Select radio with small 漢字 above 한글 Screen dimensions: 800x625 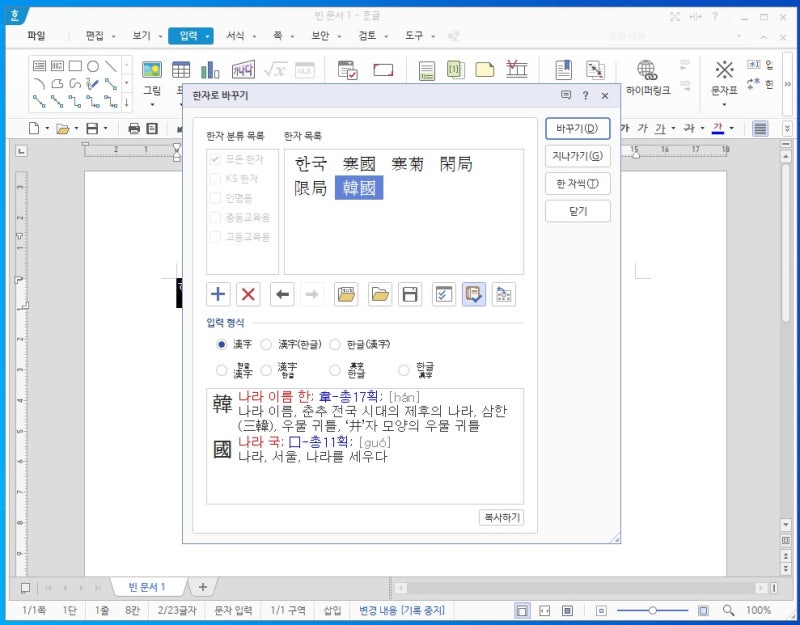[x=335, y=370]
